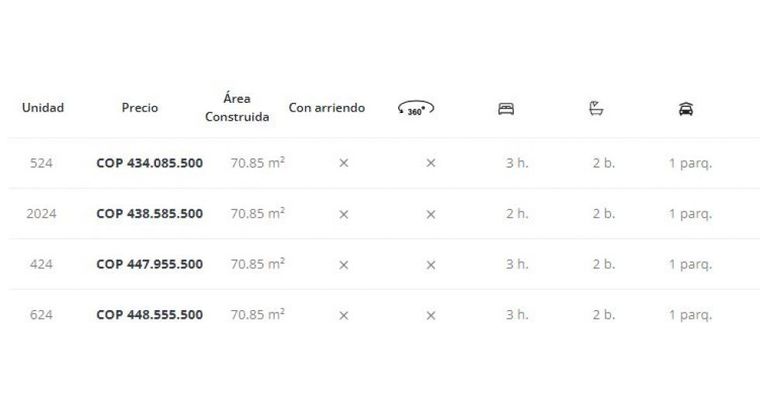Click the 360 X mark for unit 524

[430, 163]
